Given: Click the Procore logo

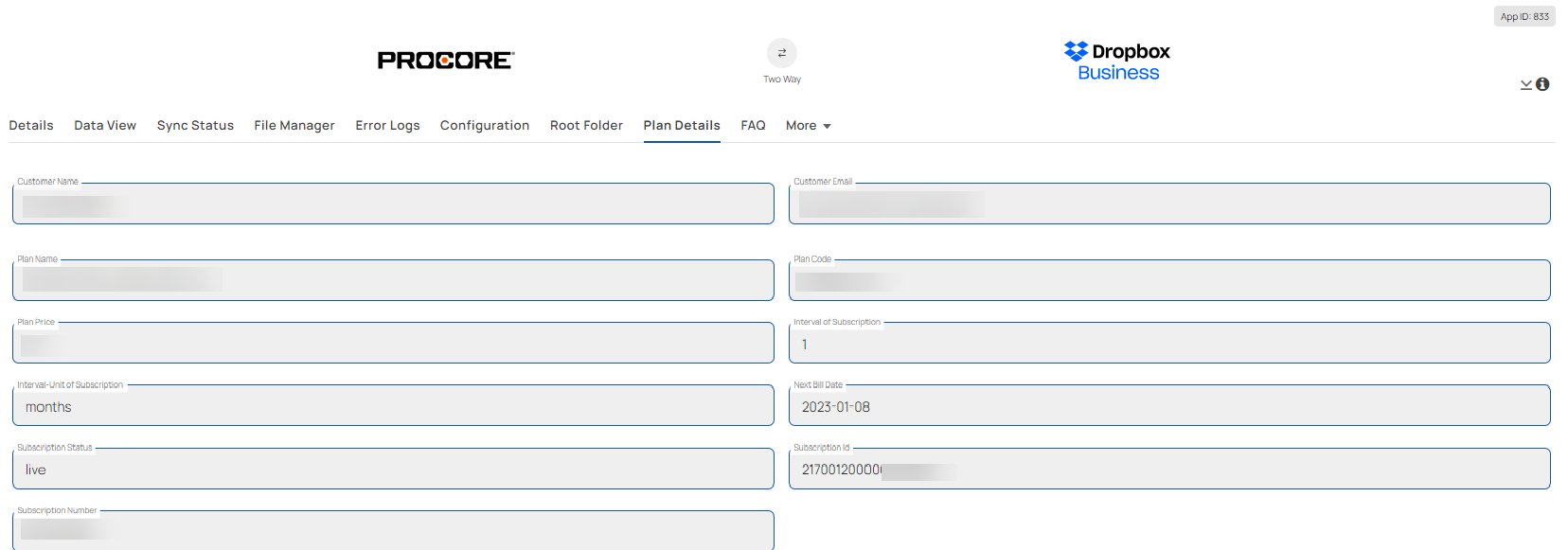Looking at the screenshot, I should pyautogui.click(x=446, y=61).
